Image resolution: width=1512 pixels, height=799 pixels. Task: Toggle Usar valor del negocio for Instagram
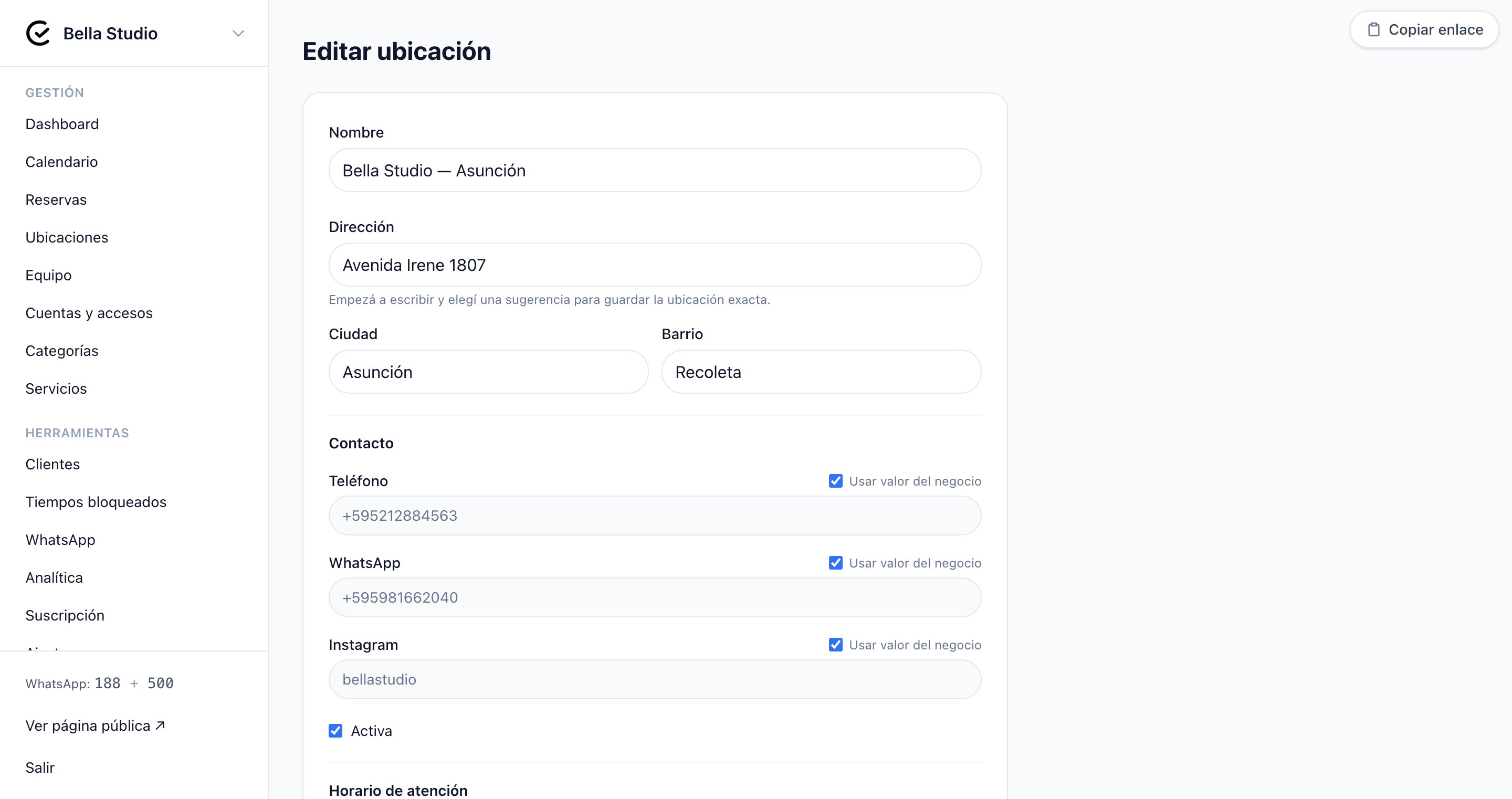835,645
